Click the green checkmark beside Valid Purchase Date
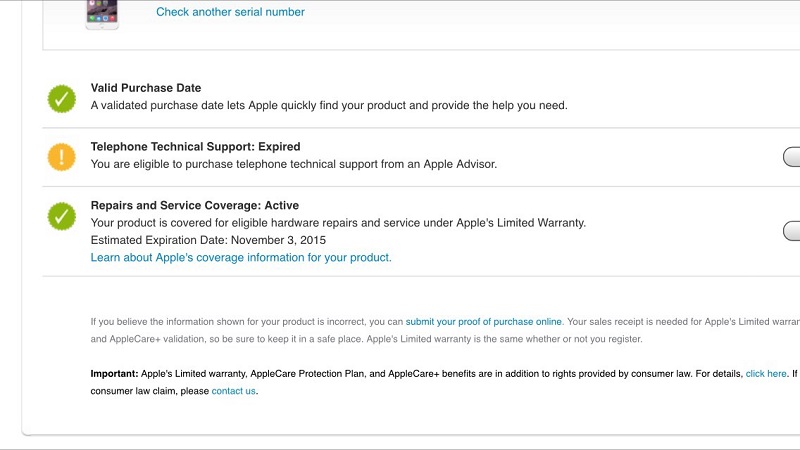 click(62, 98)
